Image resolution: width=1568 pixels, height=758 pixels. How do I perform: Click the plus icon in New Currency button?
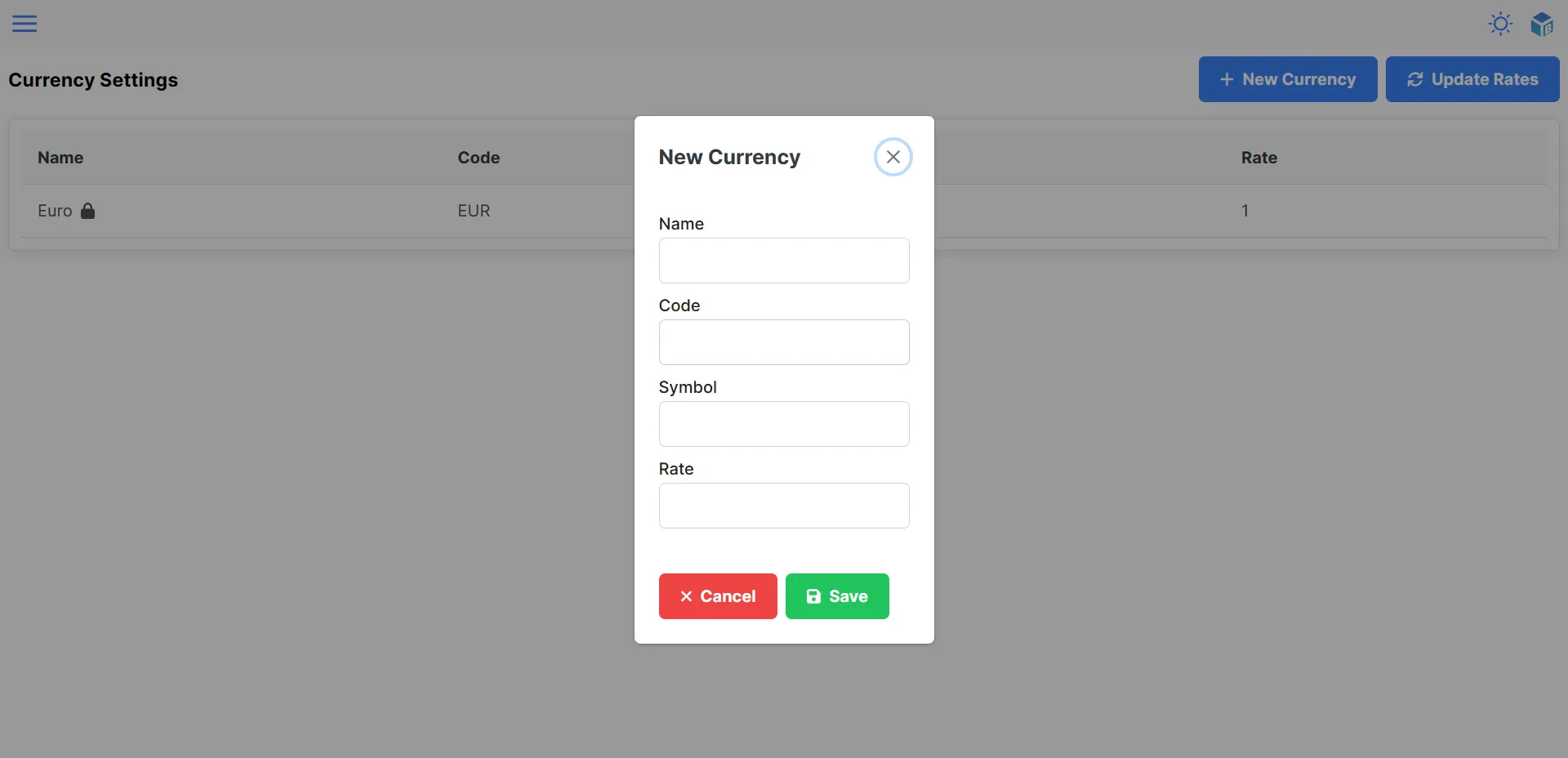1226,79
